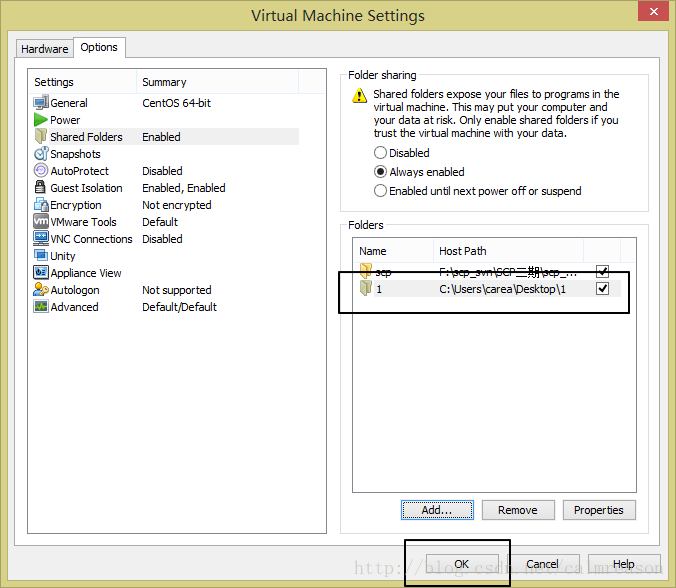
Task: Click the C:\Users\carea\Desktop\1 host path
Action: click(502, 289)
